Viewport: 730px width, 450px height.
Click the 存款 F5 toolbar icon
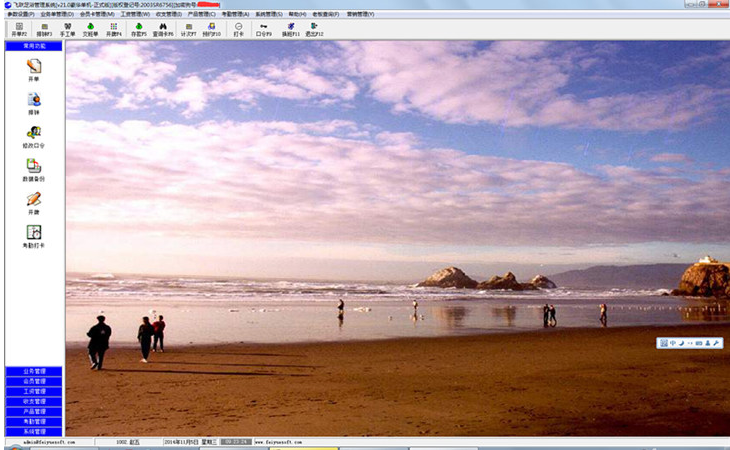tap(139, 29)
